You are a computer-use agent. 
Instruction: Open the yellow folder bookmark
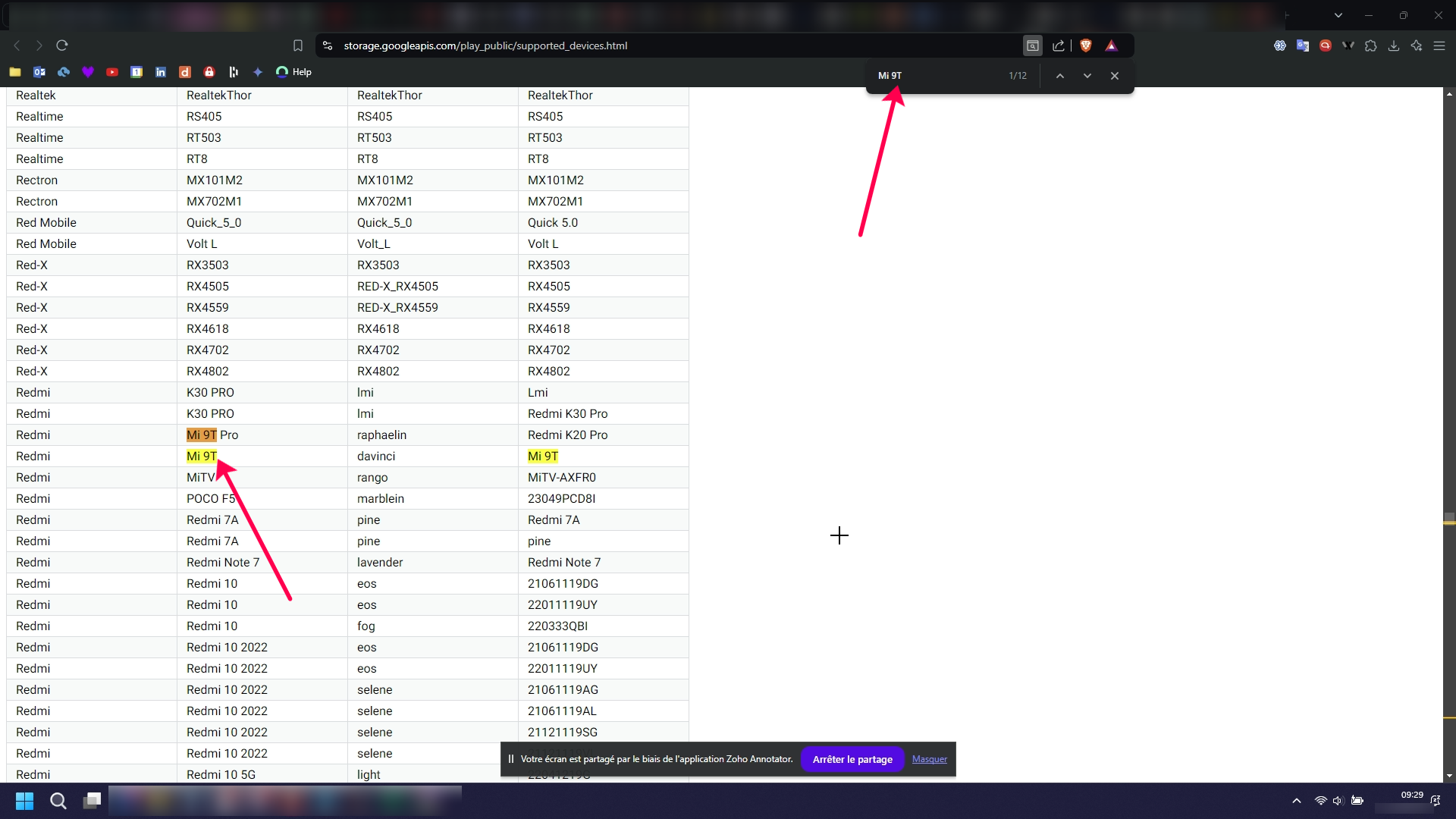pyautogui.click(x=15, y=72)
